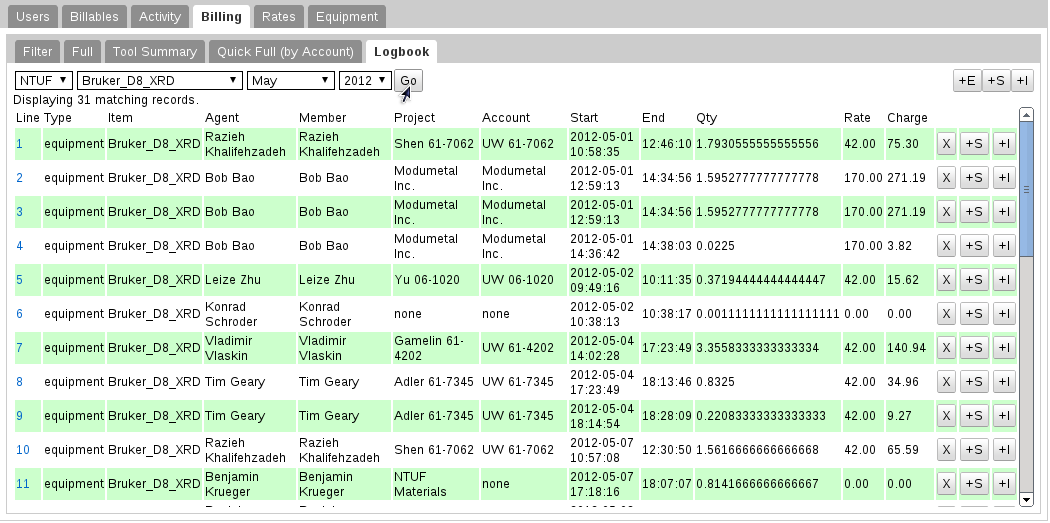1050x523 pixels.
Task: Click the Go button
Action: tap(408, 80)
